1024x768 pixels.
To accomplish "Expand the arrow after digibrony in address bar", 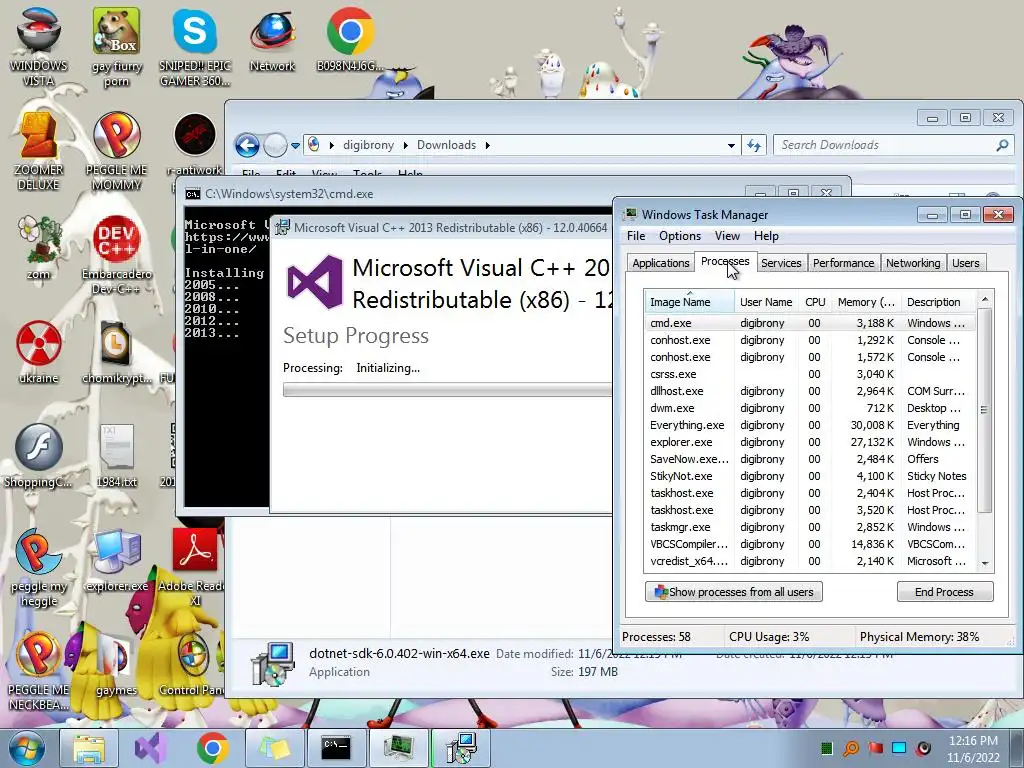I will (x=406, y=145).
